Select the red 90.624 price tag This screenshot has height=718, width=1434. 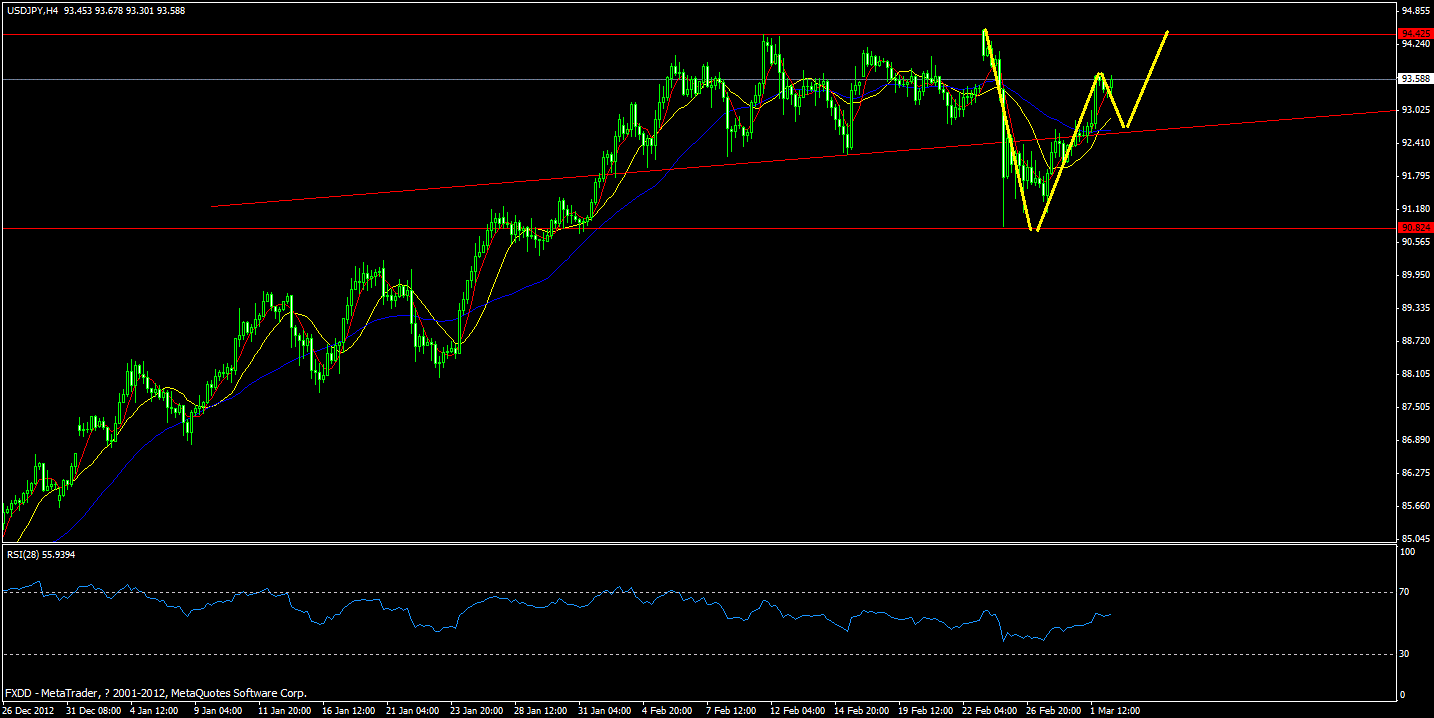click(x=1416, y=229)
